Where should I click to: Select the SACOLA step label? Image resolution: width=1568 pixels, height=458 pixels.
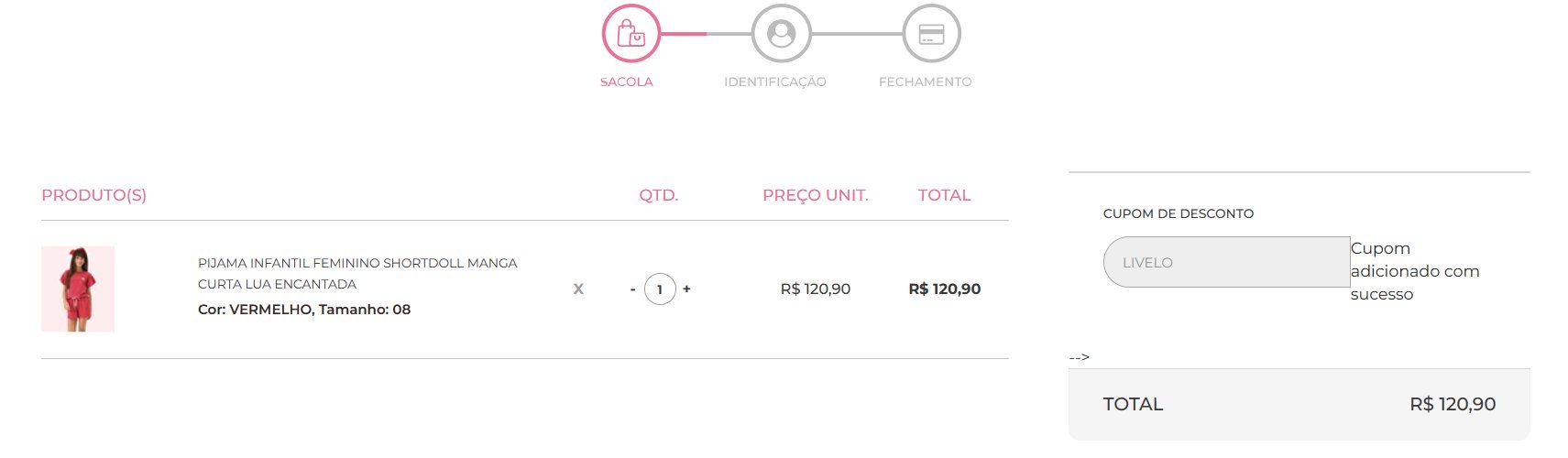[627, 82]
